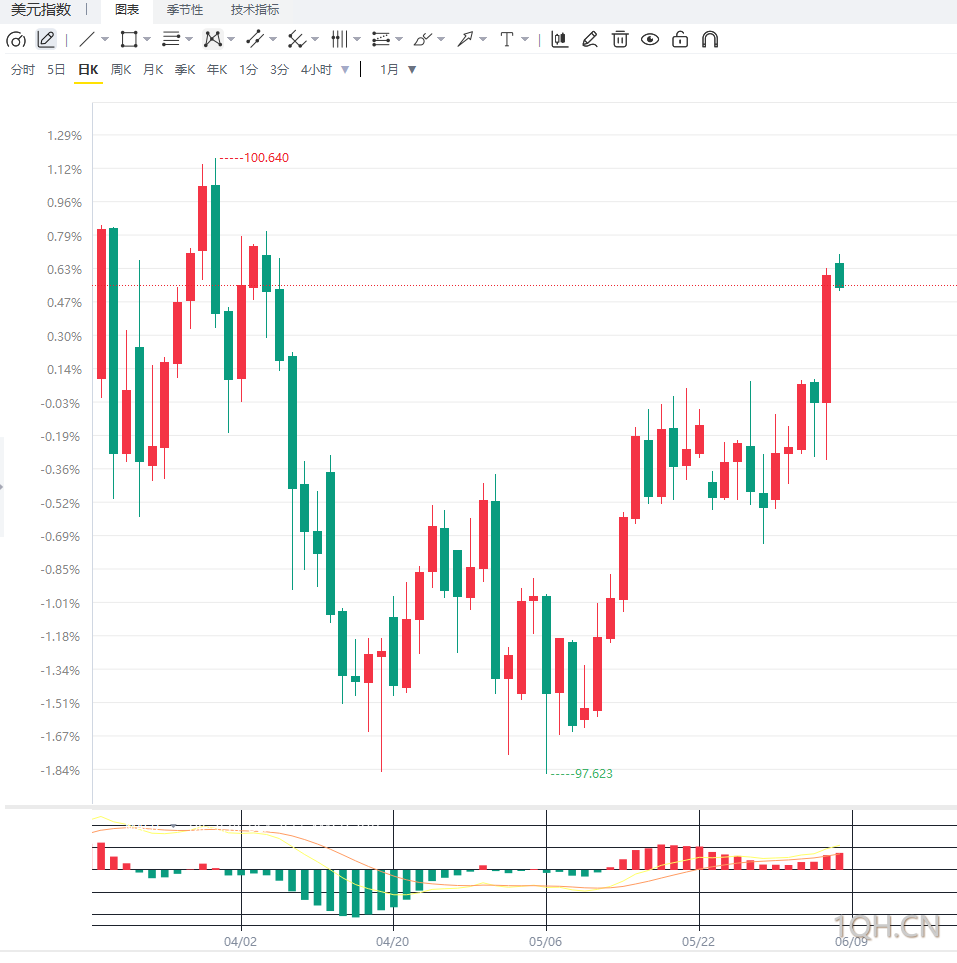
Task: Toggle drawings visibility with the eye icon
Action: [x=650, y=39]
